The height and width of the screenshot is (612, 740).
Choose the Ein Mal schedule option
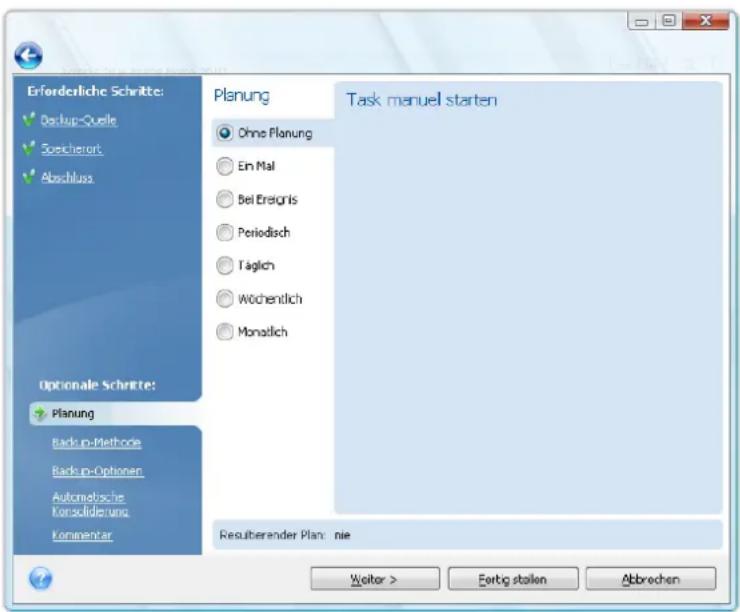(x=225, y=166)
